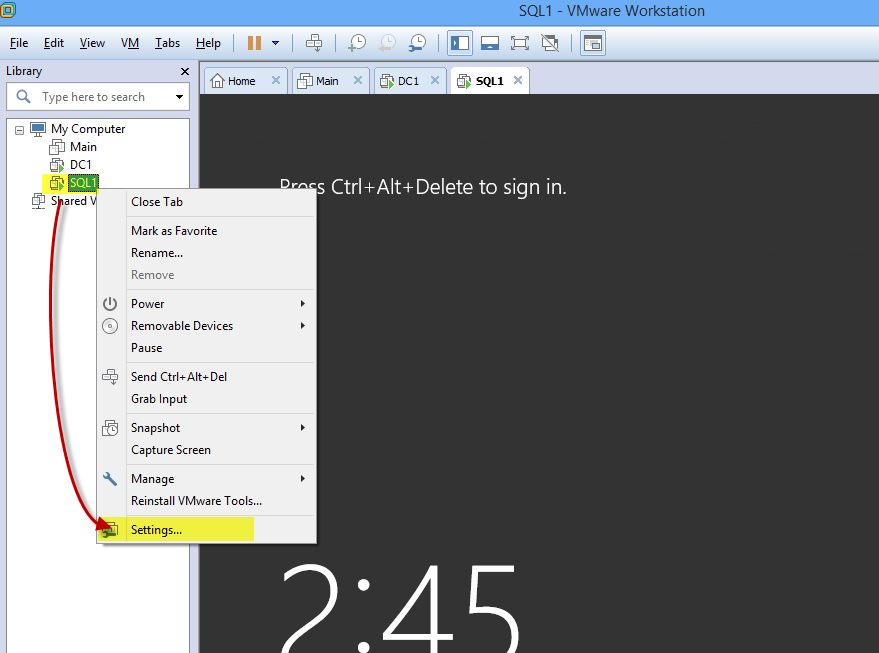Open the VM menu

[129, 43]
